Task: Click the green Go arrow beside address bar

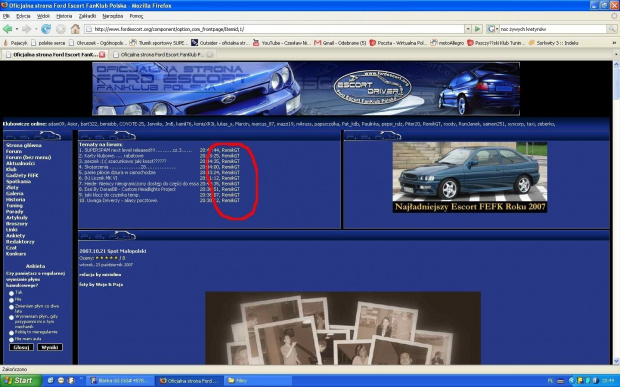Action: pyautogui.click(x=477, y=29)
